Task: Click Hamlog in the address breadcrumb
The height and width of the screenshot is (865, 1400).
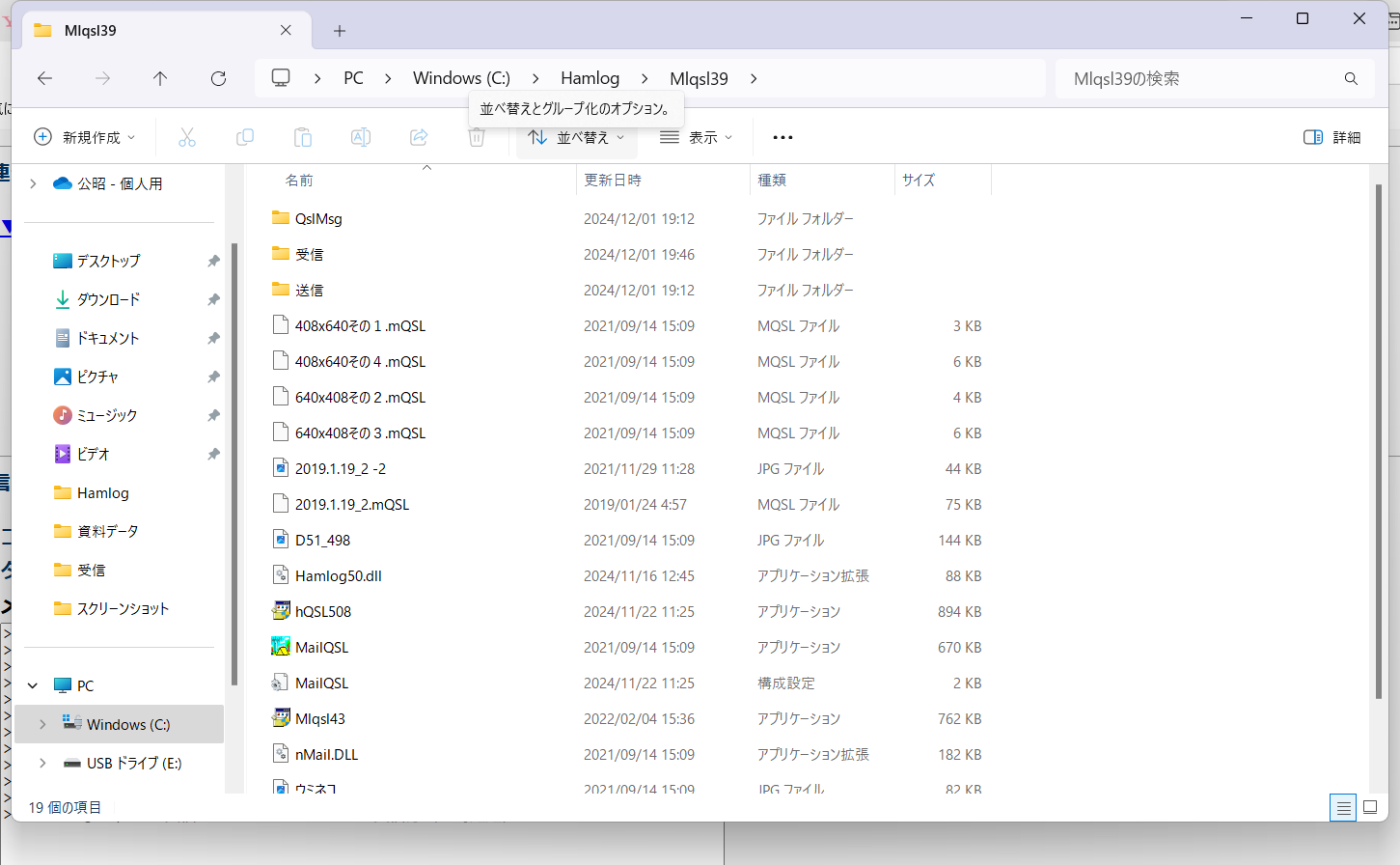Action: [x=590, y=79]
